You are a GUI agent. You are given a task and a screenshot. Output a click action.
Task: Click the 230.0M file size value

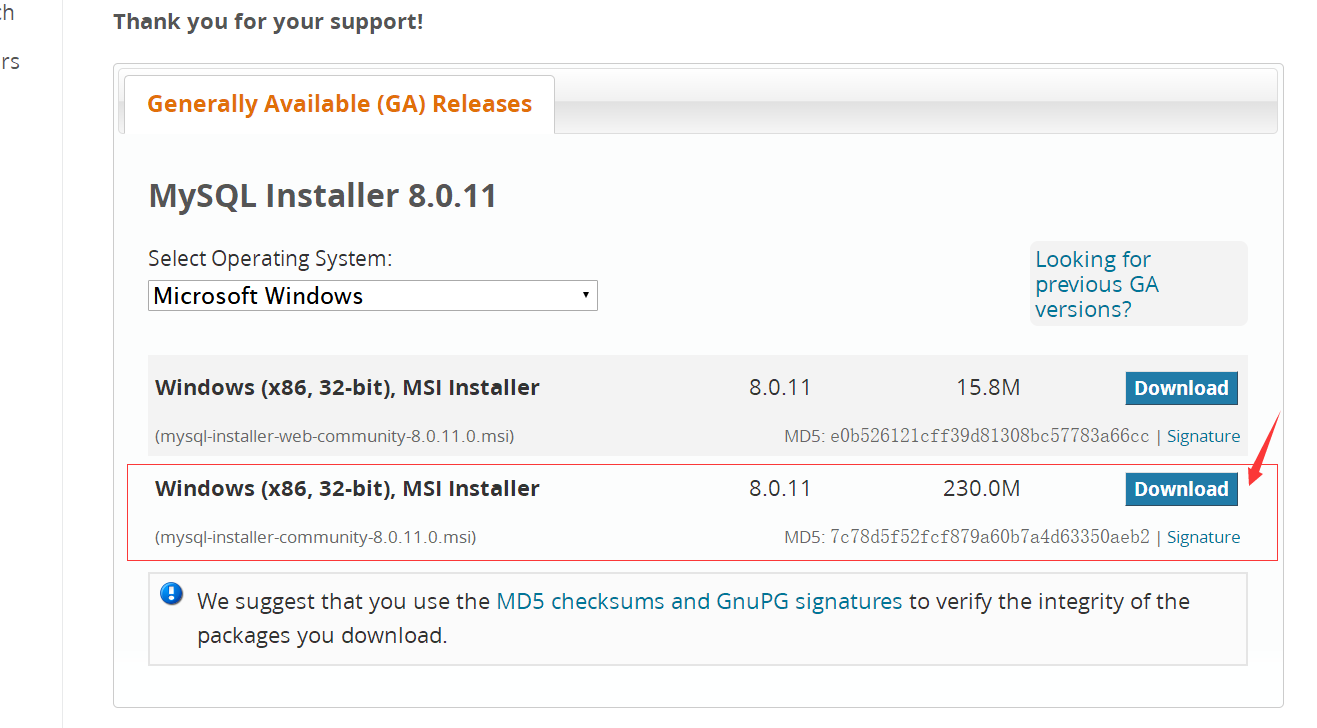coord(981,489)
